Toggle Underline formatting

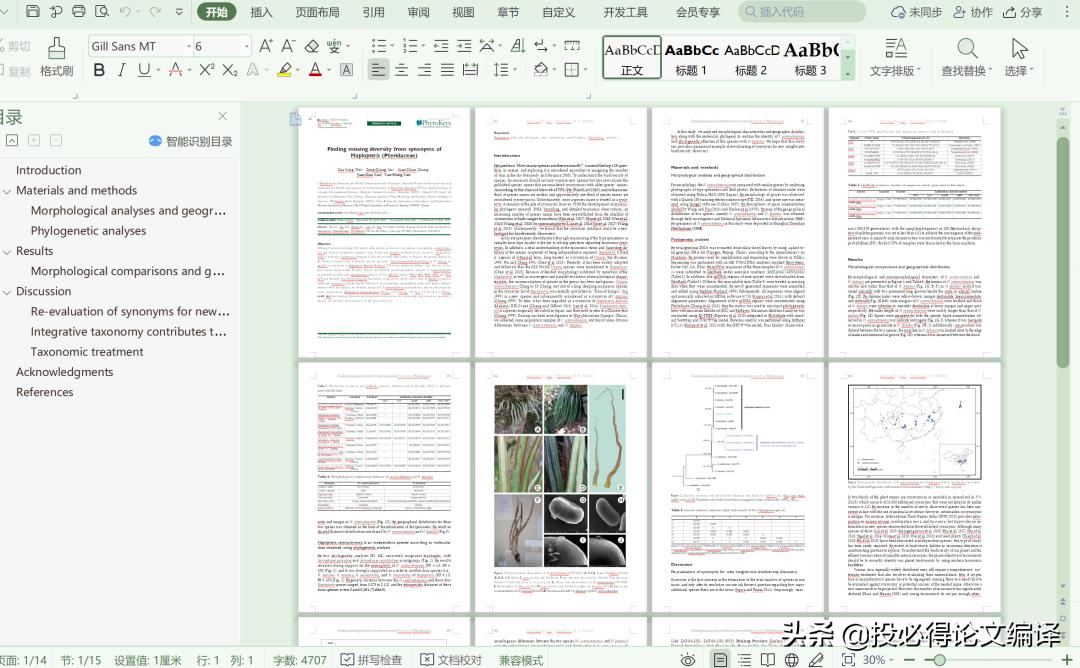pos(143,70)
